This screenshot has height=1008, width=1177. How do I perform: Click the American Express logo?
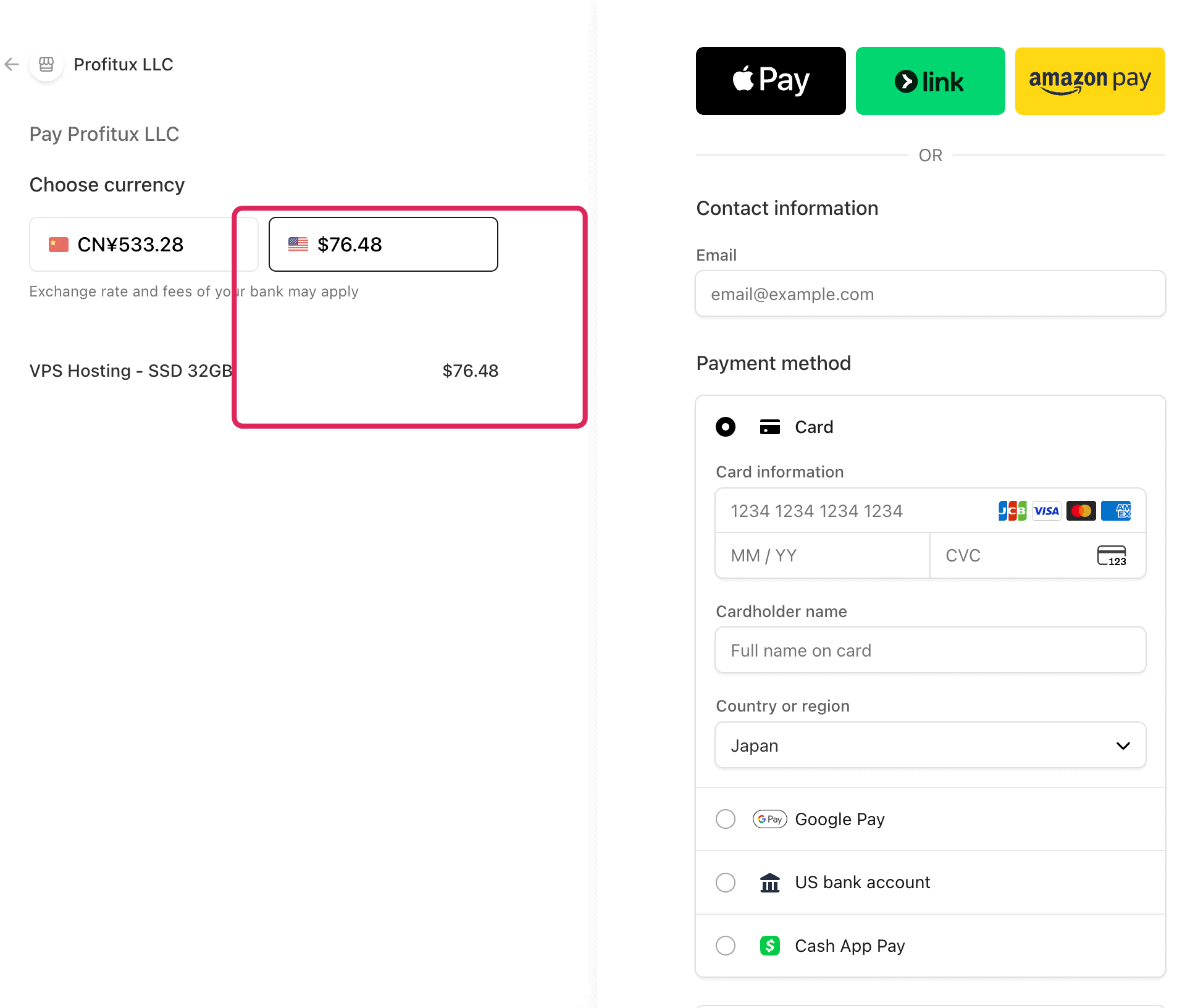[x=1116, y=511]
